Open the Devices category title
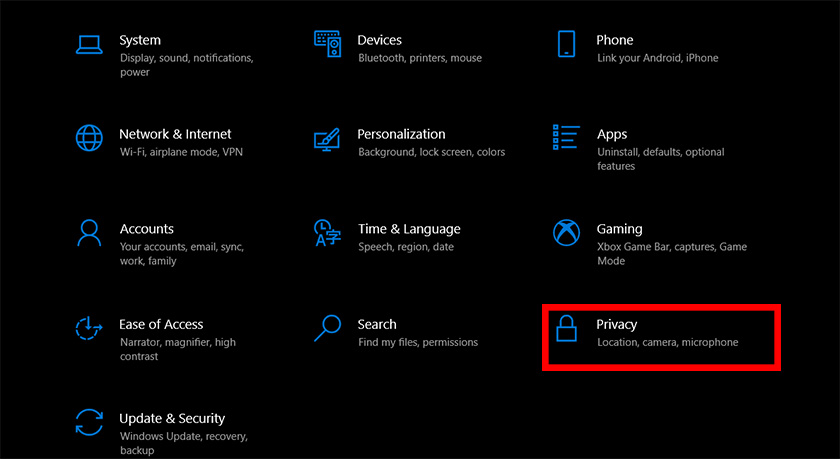Screen dimensions: 840x459 tap(379, 40)
